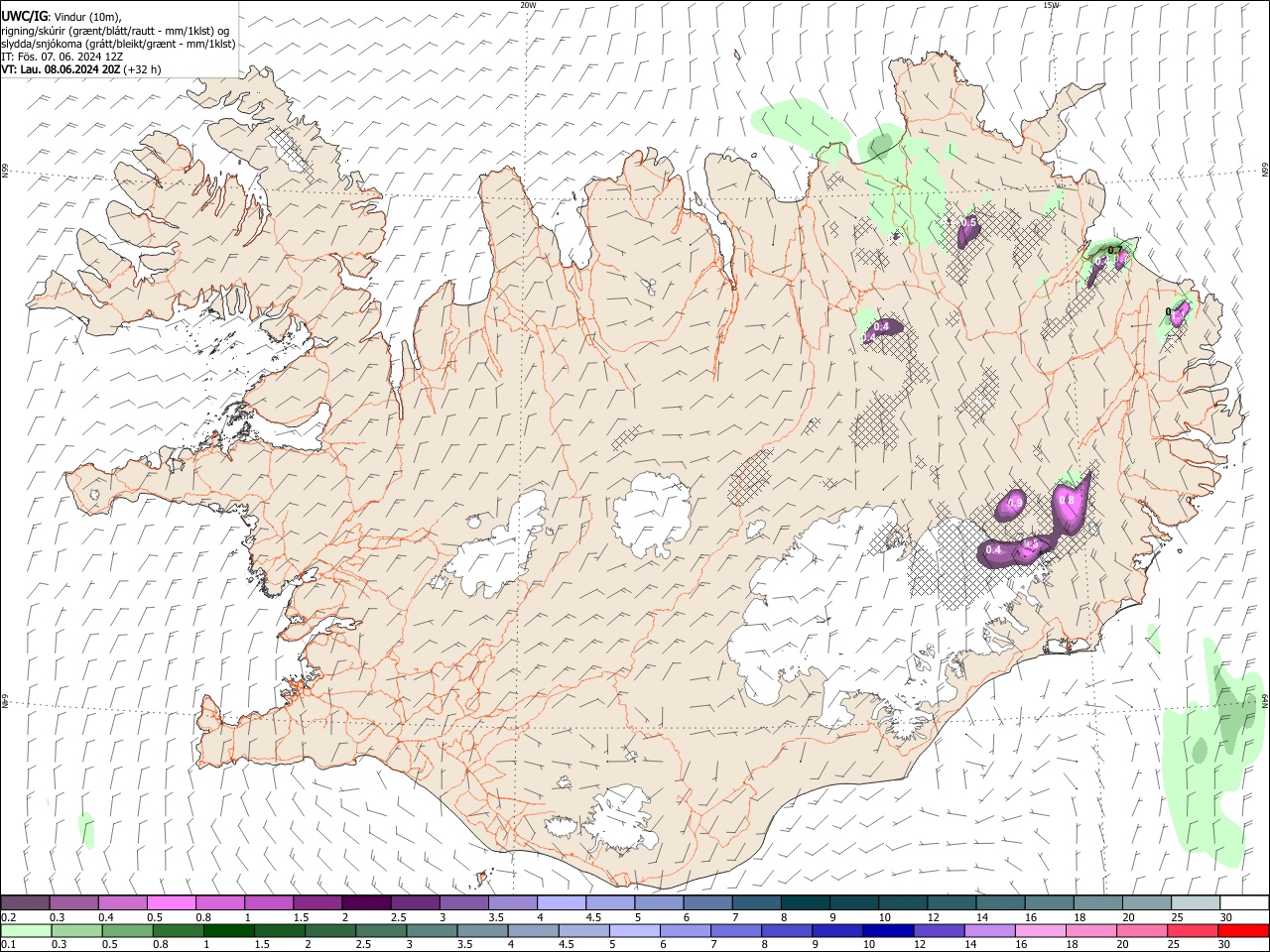Viewport: 1270px width, 952px height.
Task: Click the 0.8 value inside the bright pink blob
Action: (x=1067, y=501)
